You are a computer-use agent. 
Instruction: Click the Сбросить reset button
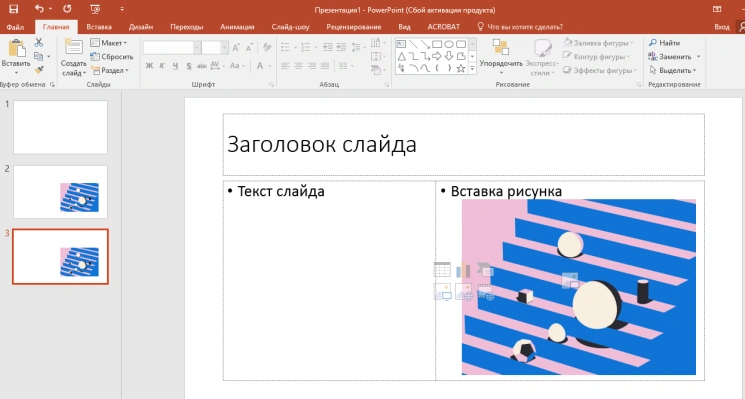coord(112,57)
